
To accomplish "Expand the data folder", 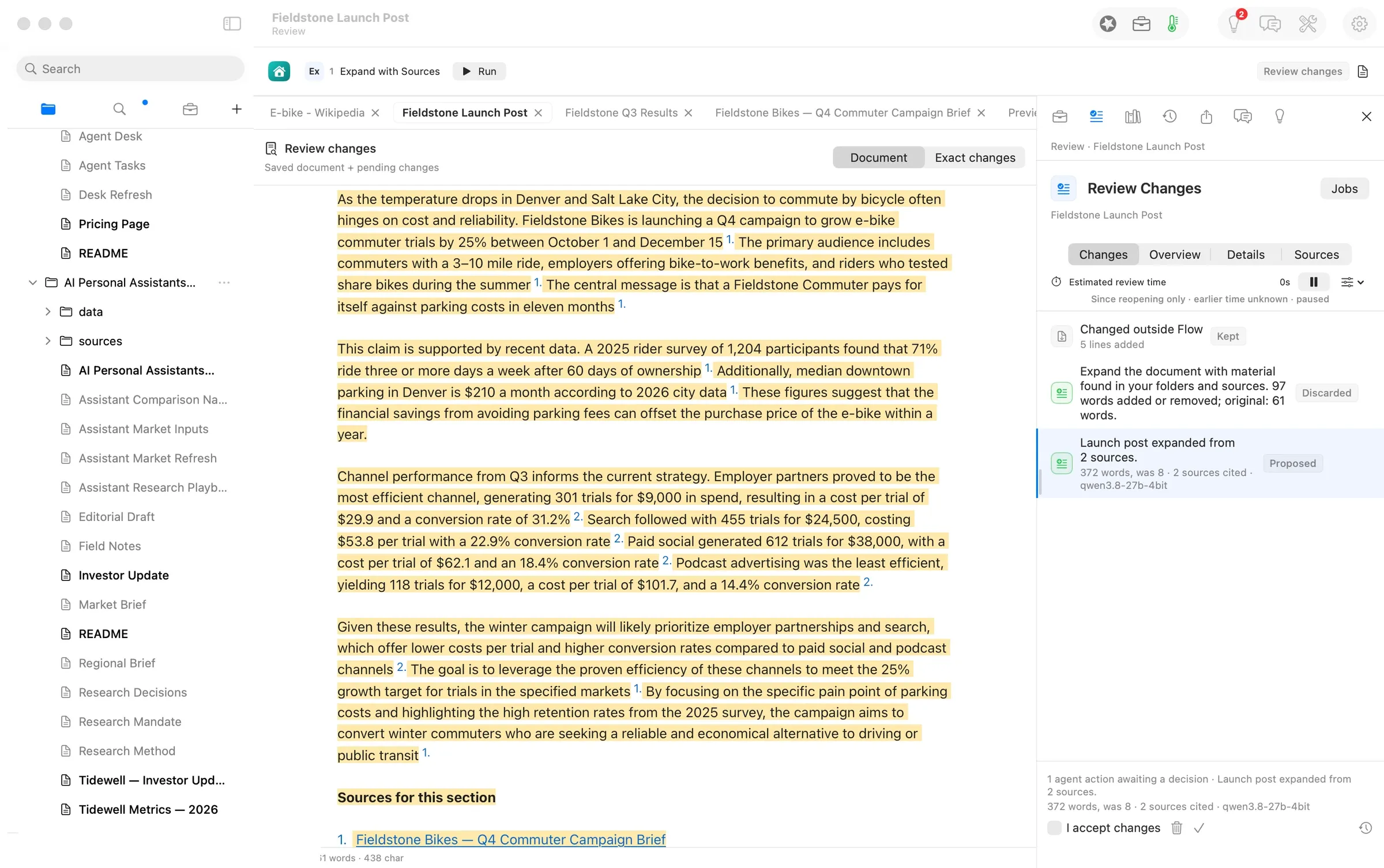I will 48,312.
